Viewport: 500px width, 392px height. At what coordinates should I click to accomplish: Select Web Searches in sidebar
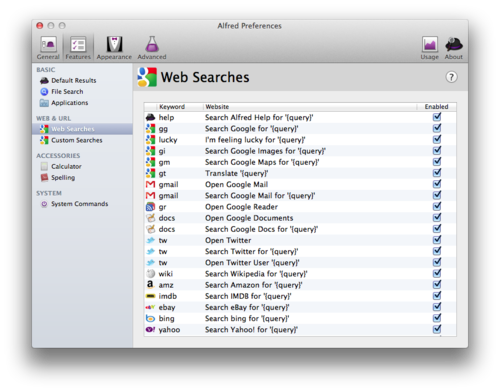point(82,129)
